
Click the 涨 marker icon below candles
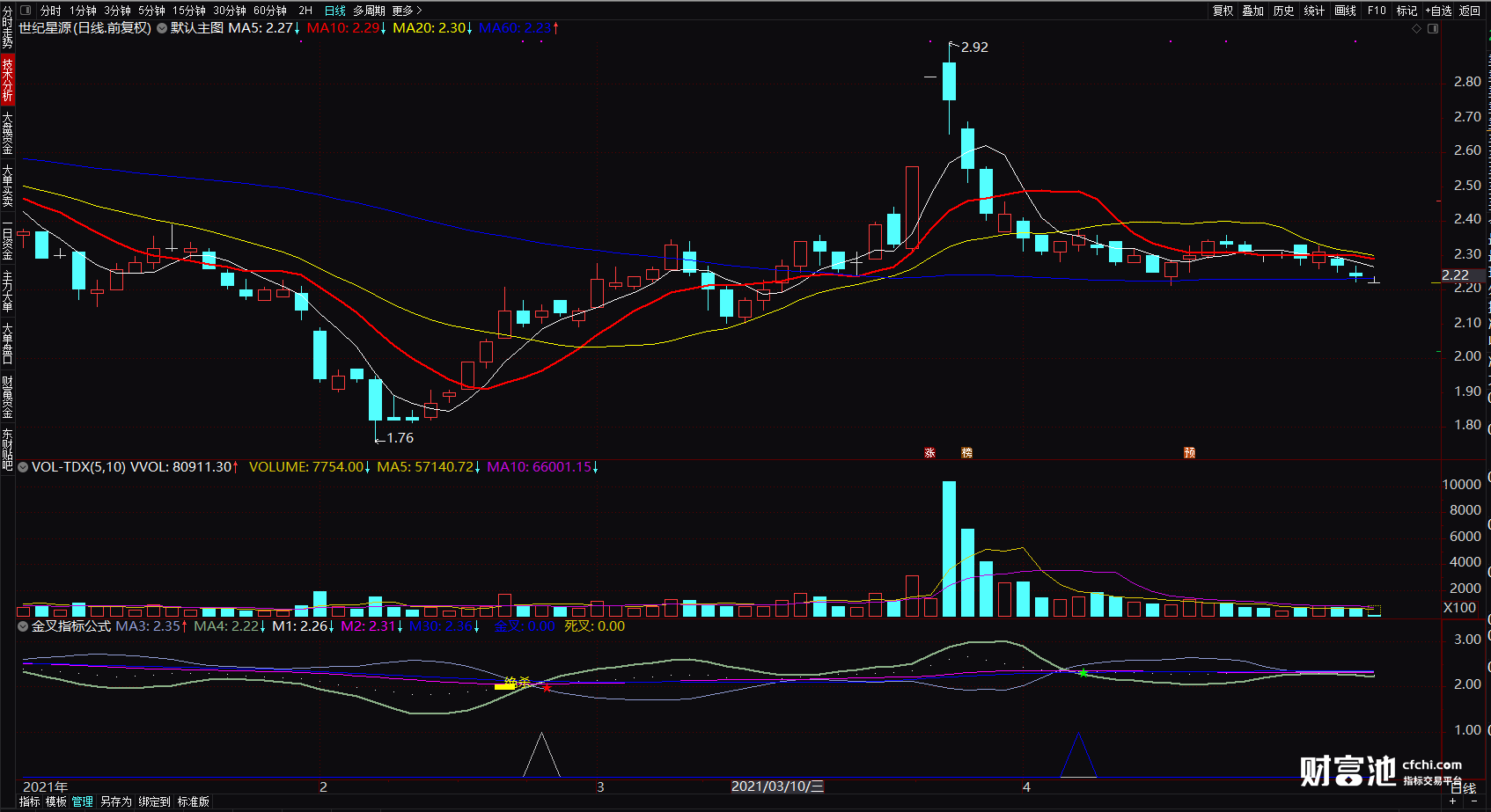pyautogui.click(x=930, y=453)
